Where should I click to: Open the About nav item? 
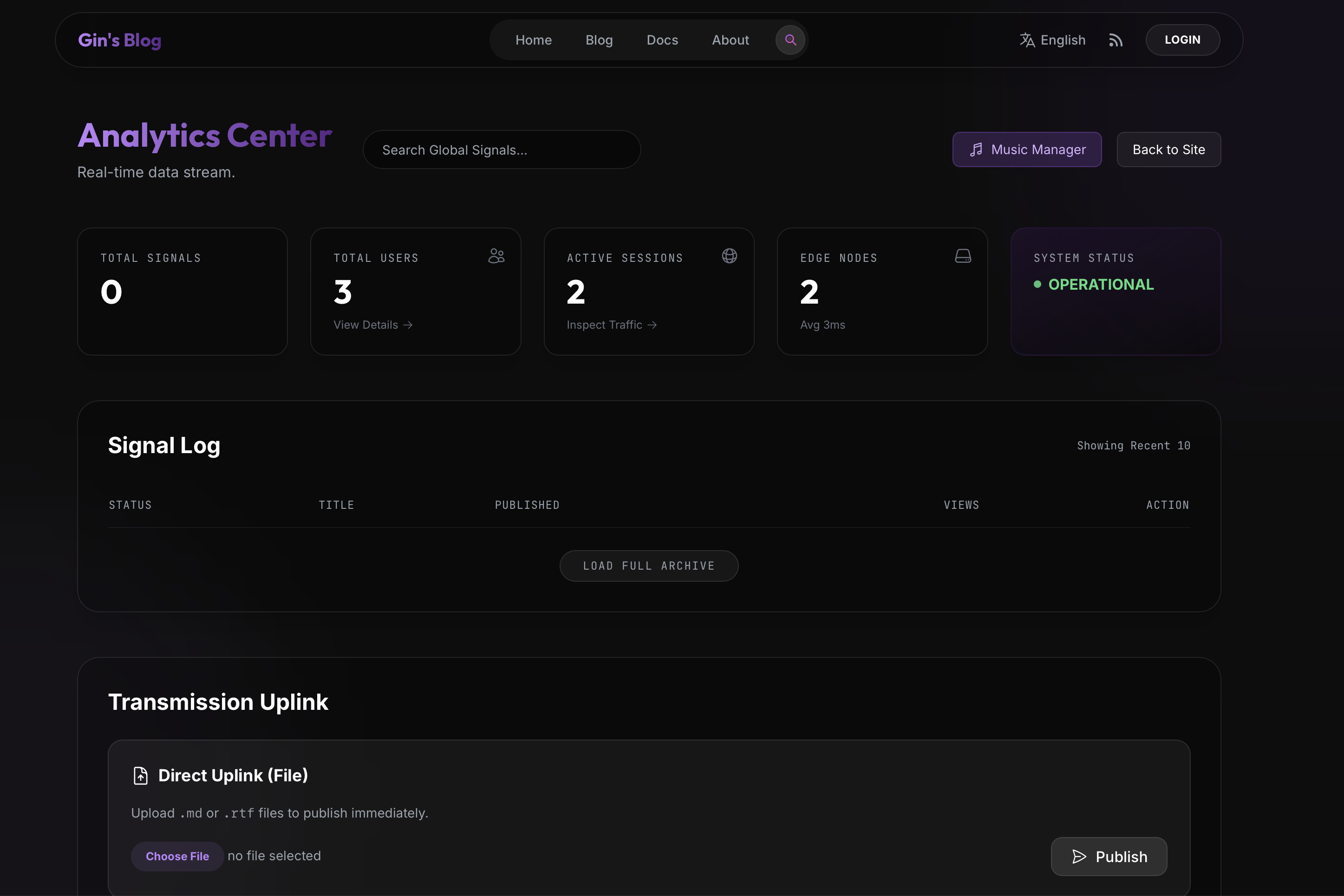coord(730,40)
